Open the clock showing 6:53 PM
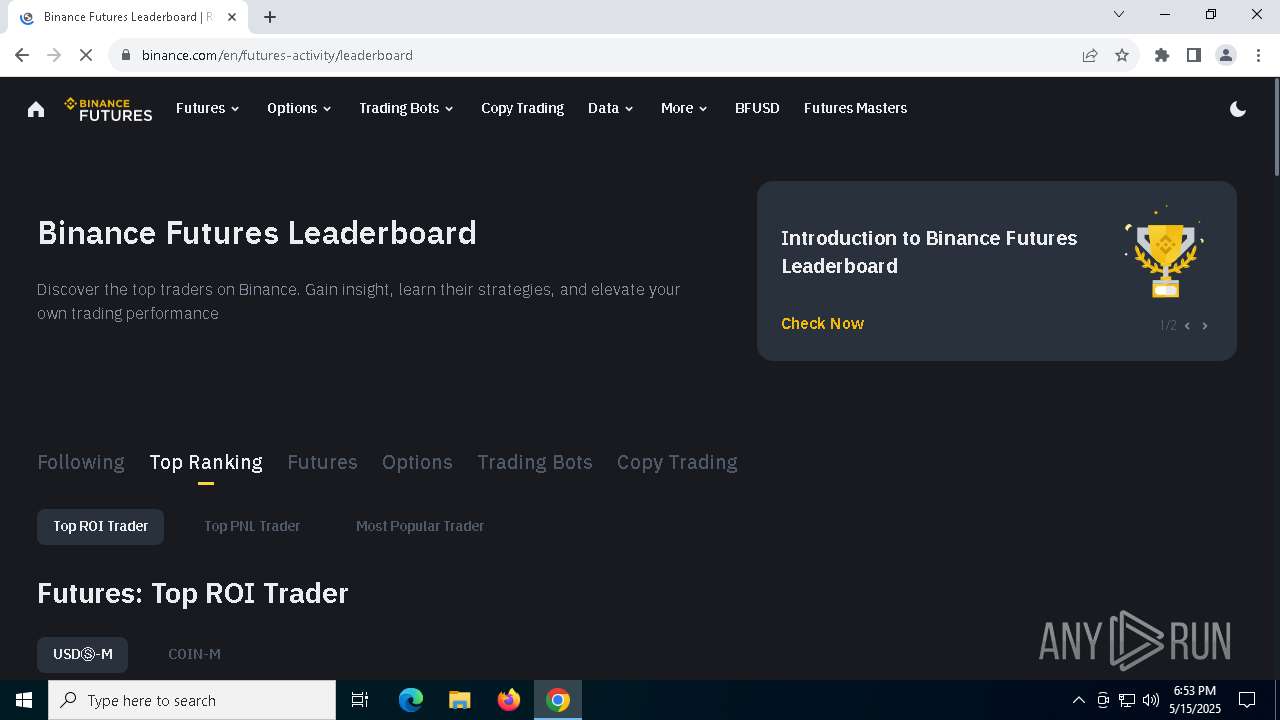This screenshot has height=720, width=1280. click(x=1195, y=700)
